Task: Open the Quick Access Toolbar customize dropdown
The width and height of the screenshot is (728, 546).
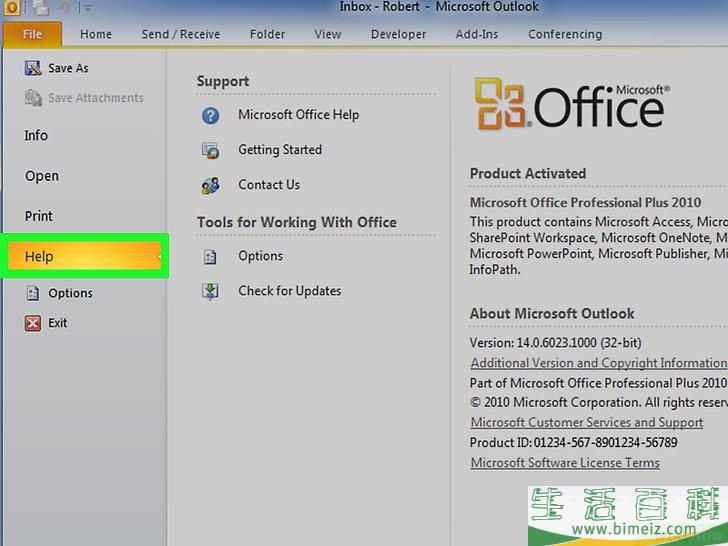Action: 87,9
